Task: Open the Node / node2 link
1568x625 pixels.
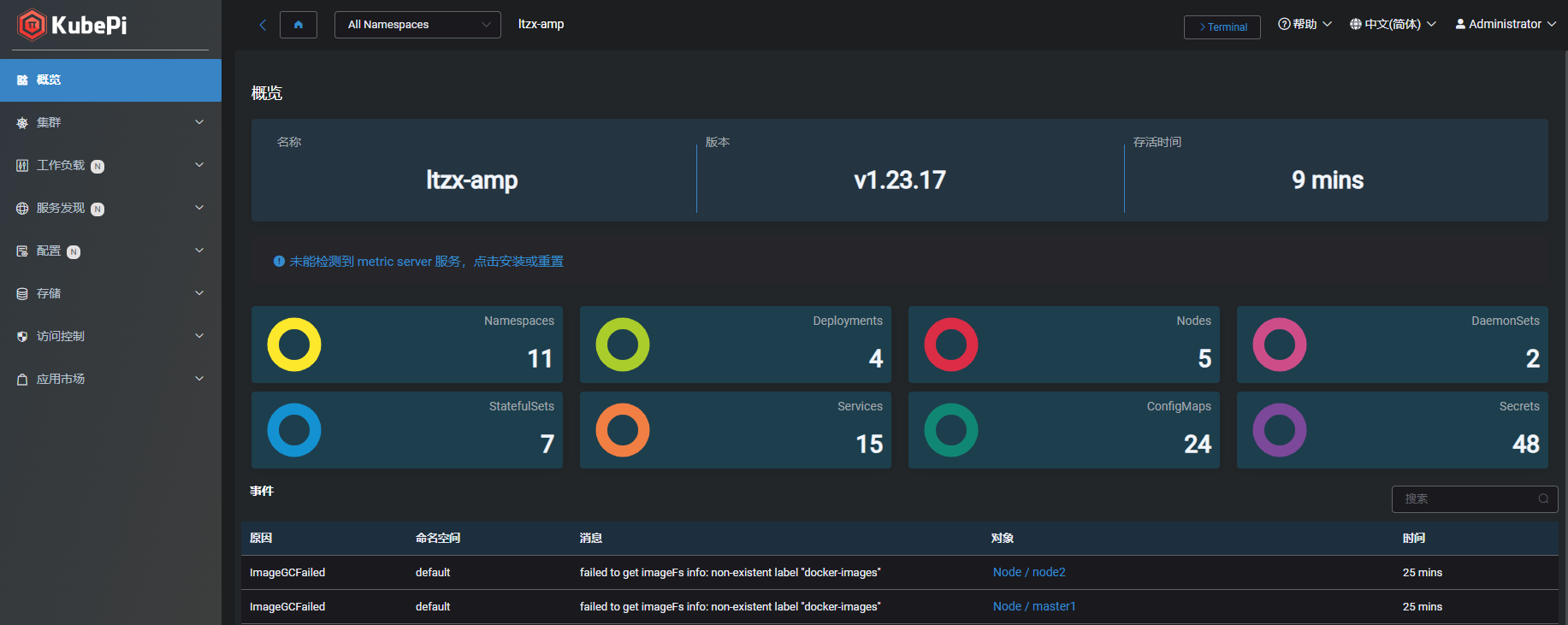Action: tap(1029, 573)
